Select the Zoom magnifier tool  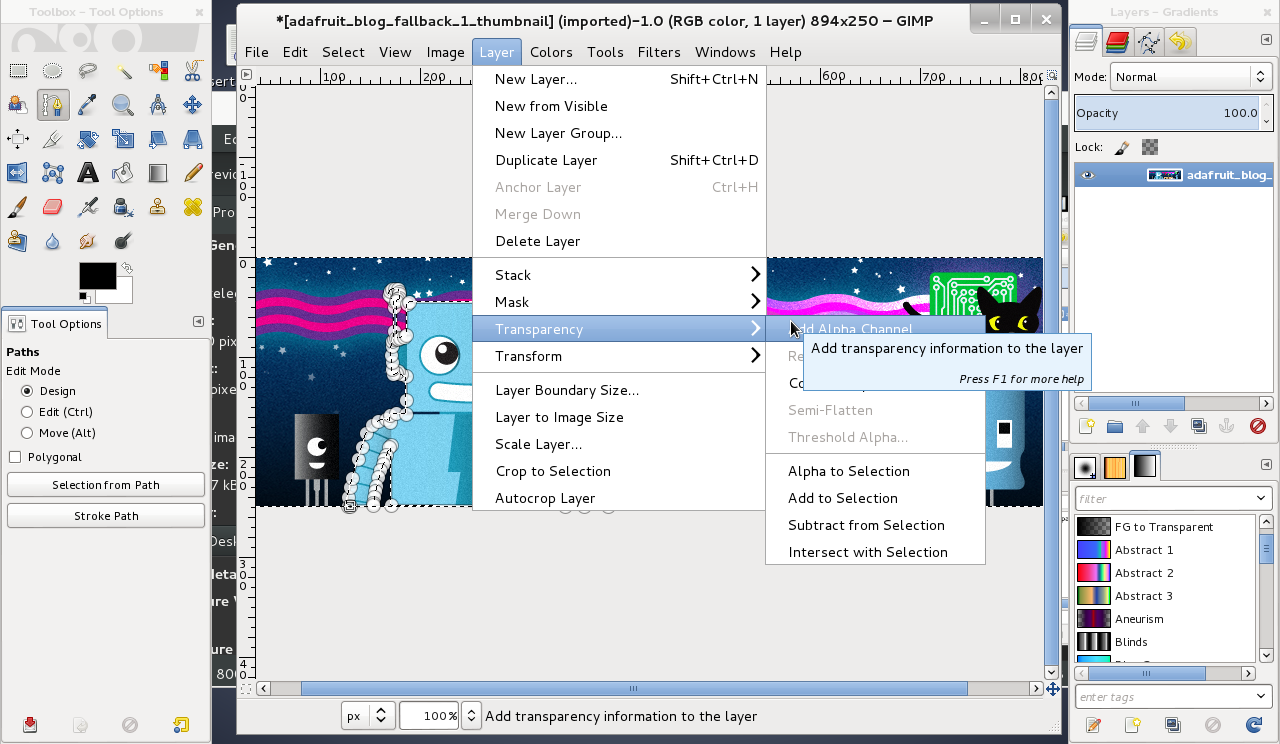[x=123, y=105]
